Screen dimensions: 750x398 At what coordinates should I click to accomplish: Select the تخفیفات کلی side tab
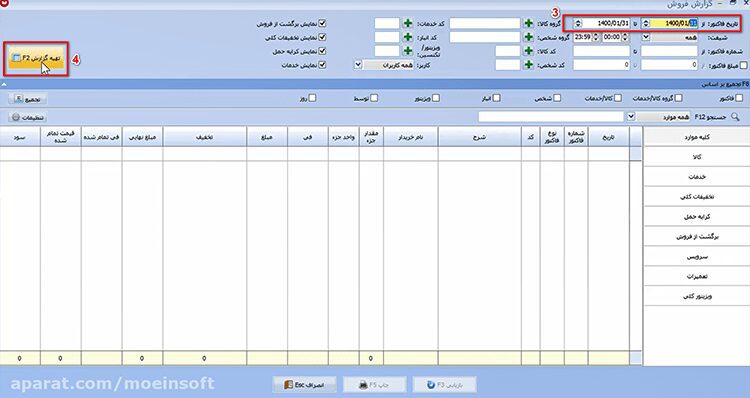[x=697, y=197]
